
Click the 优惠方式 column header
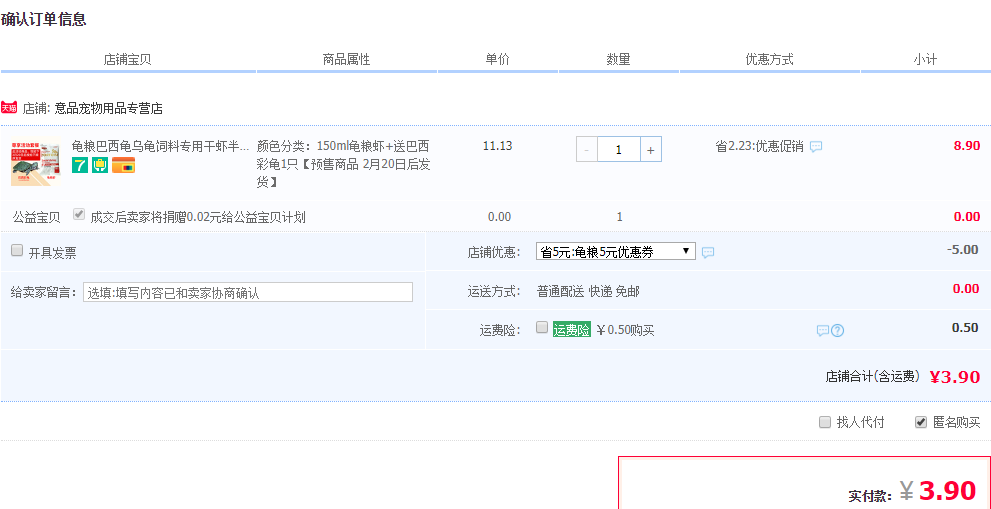click(x=770, y=60)
